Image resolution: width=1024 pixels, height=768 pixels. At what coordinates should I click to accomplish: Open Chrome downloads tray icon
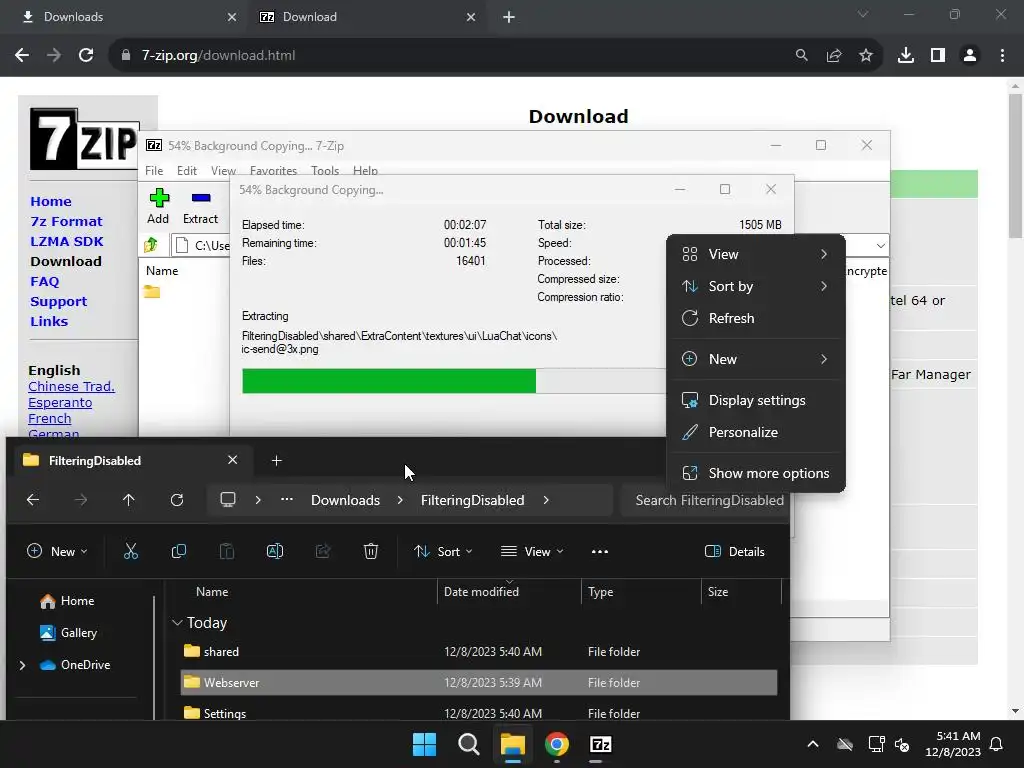(906, 56)
